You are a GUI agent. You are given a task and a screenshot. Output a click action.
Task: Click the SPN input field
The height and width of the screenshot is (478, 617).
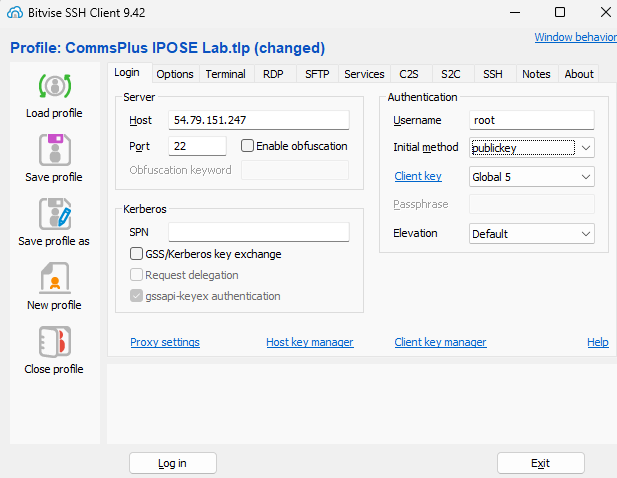tap(259, 232)
